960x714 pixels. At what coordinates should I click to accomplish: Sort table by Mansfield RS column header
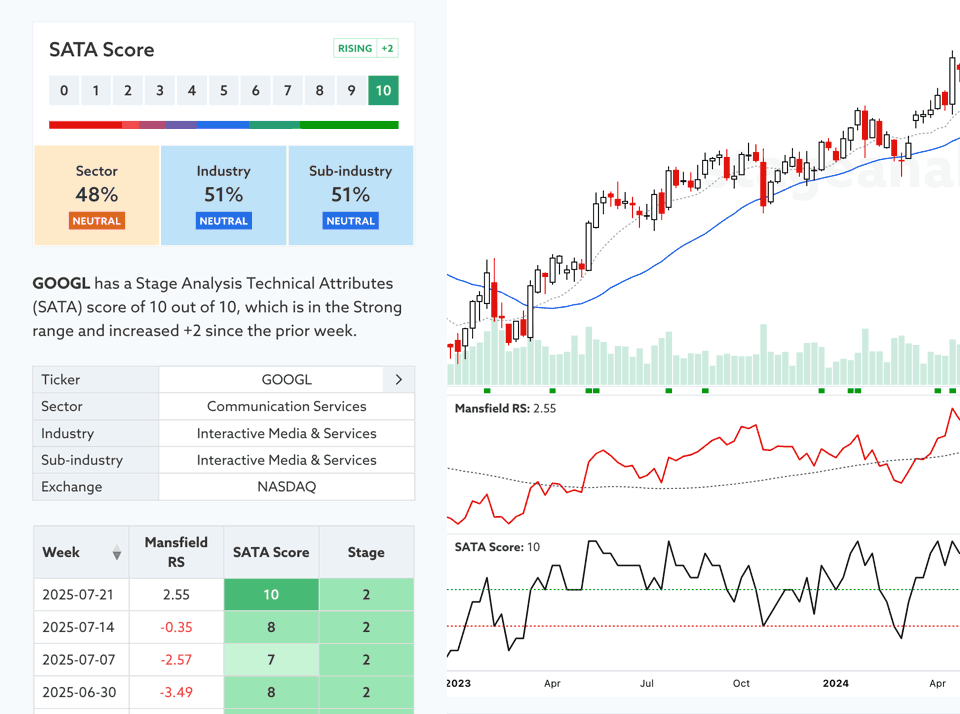[176, 552]
